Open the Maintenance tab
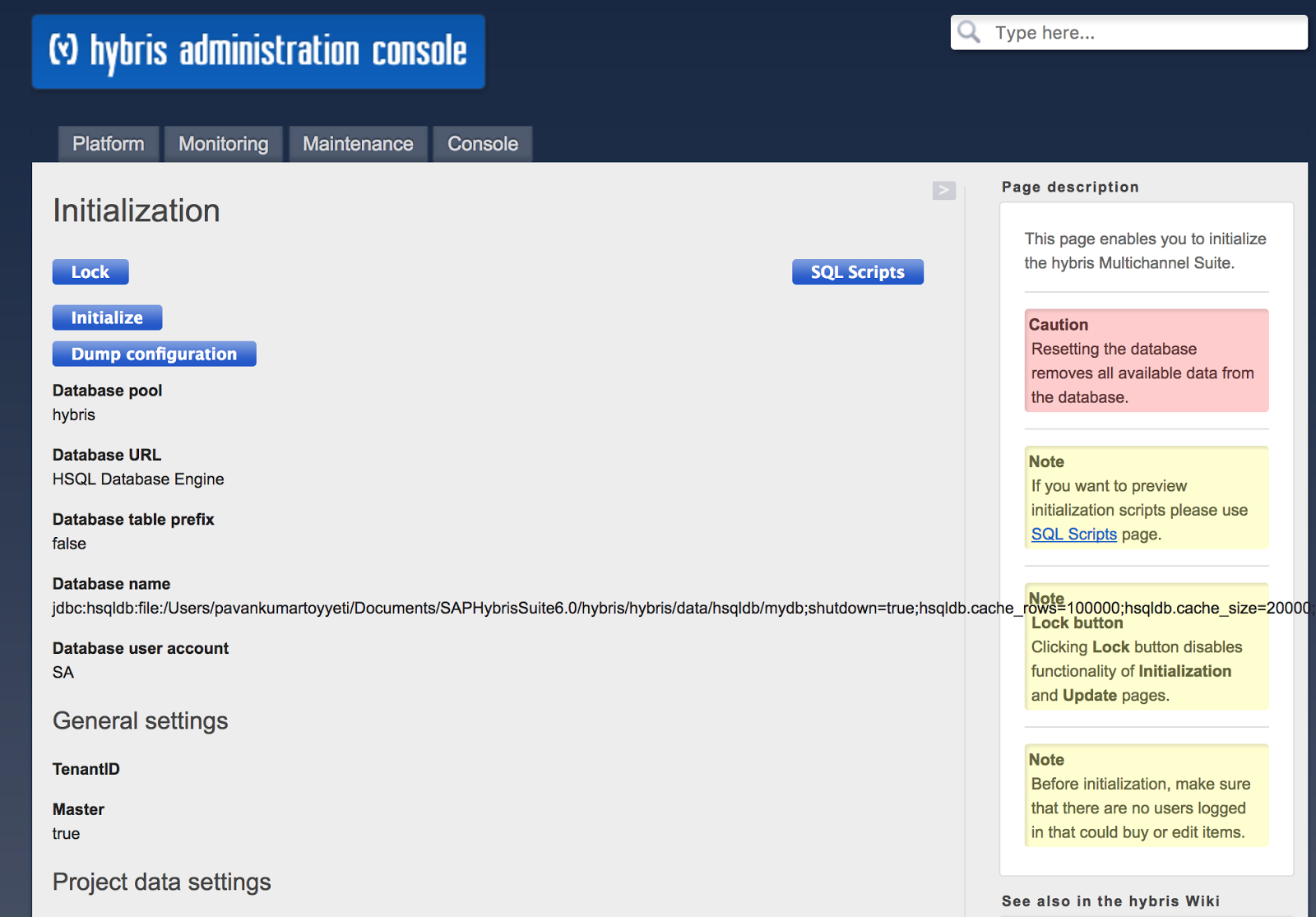The width and height of the screenshot is (1316, 917). pyautogui.click(x=358, y=143)
